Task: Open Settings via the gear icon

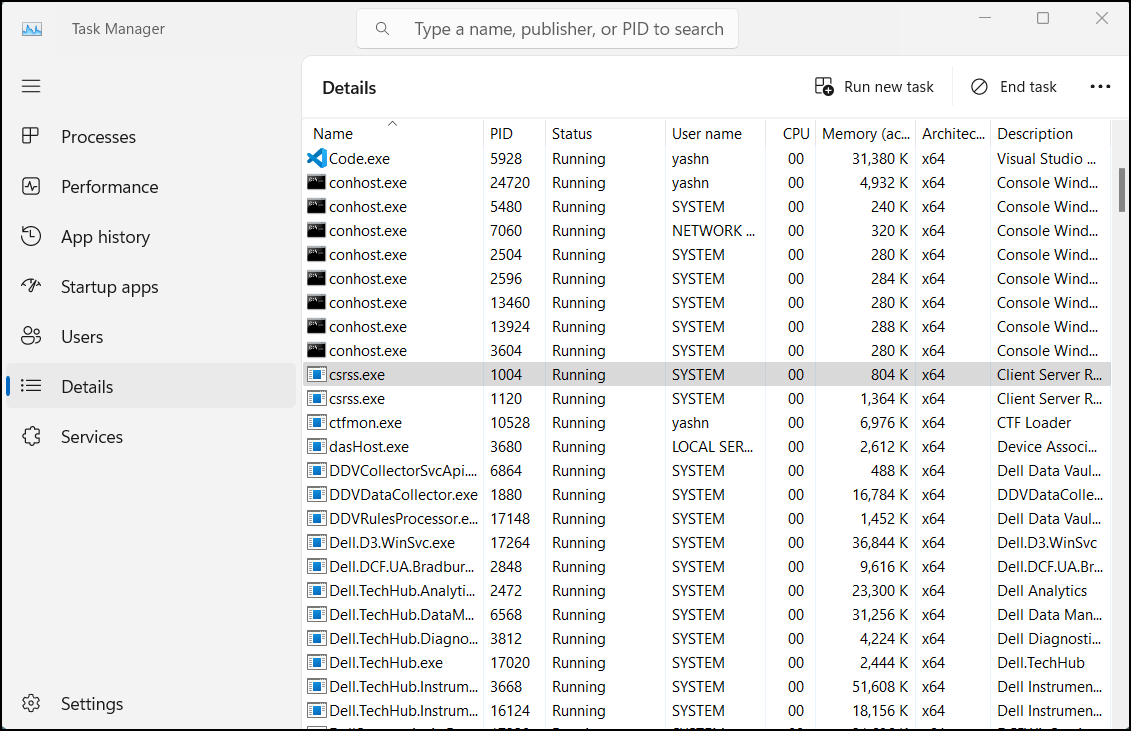Action: pos(31,703)
